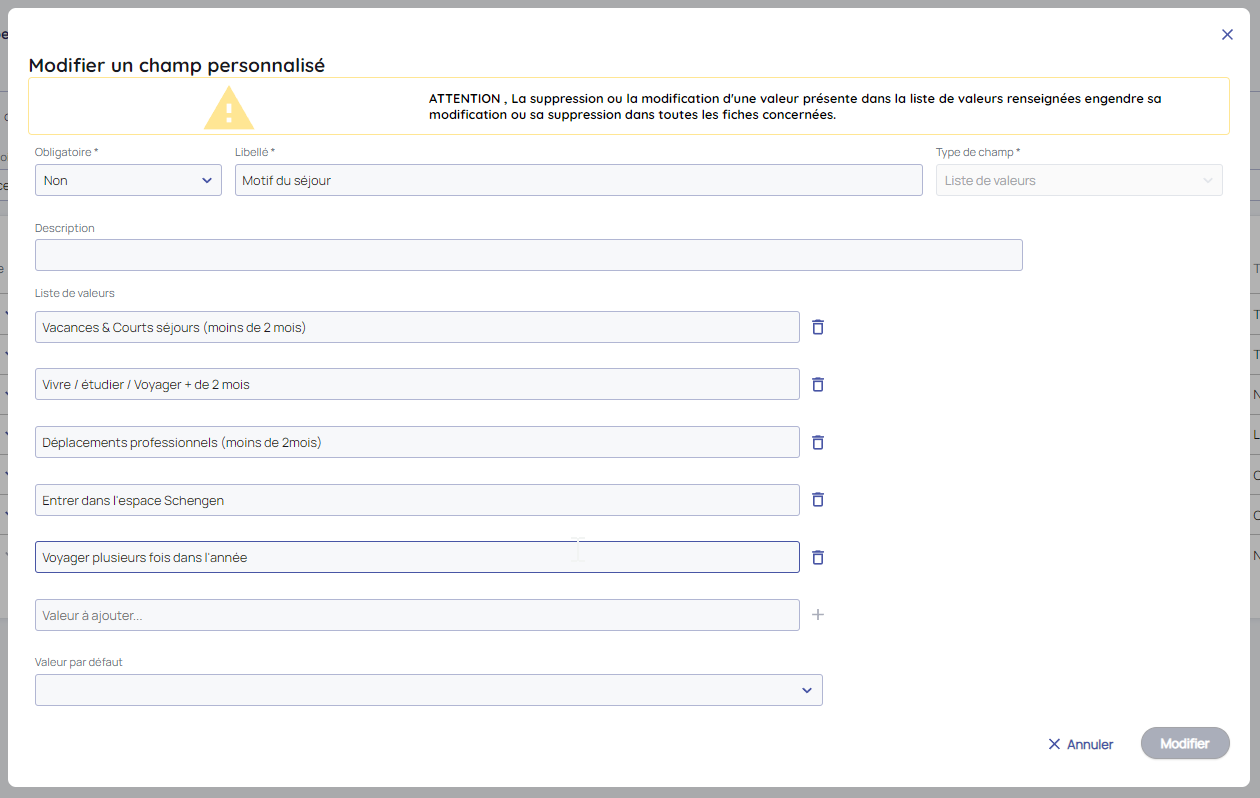Screen dimensions: 1260x798
Task: Trash the 'Voyager plusieurs fois' value
Action: [x=817, y=558]
